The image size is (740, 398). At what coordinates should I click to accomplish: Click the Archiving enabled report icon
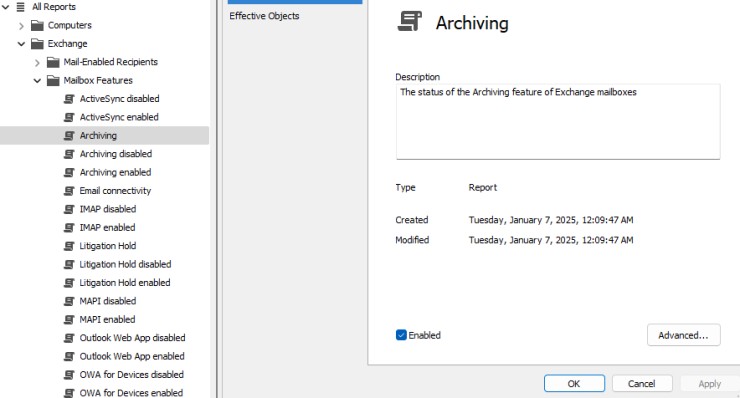69,172
